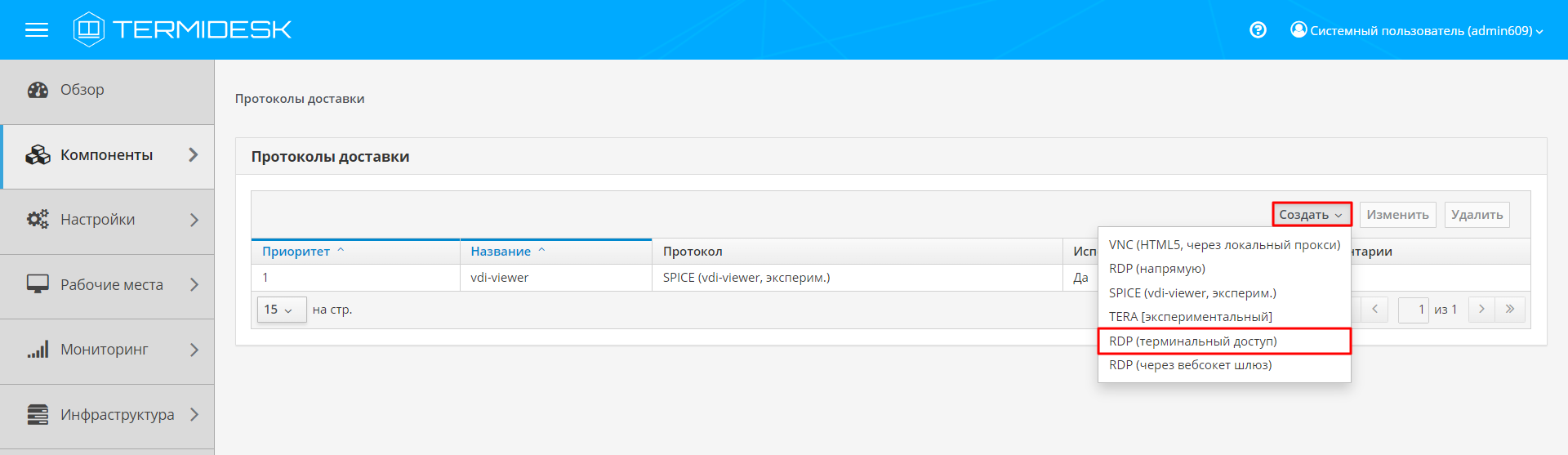This screenshot has height=455, width=1568.
Task: Click the Инфраструктура server icon
Action: click(38, 414)
